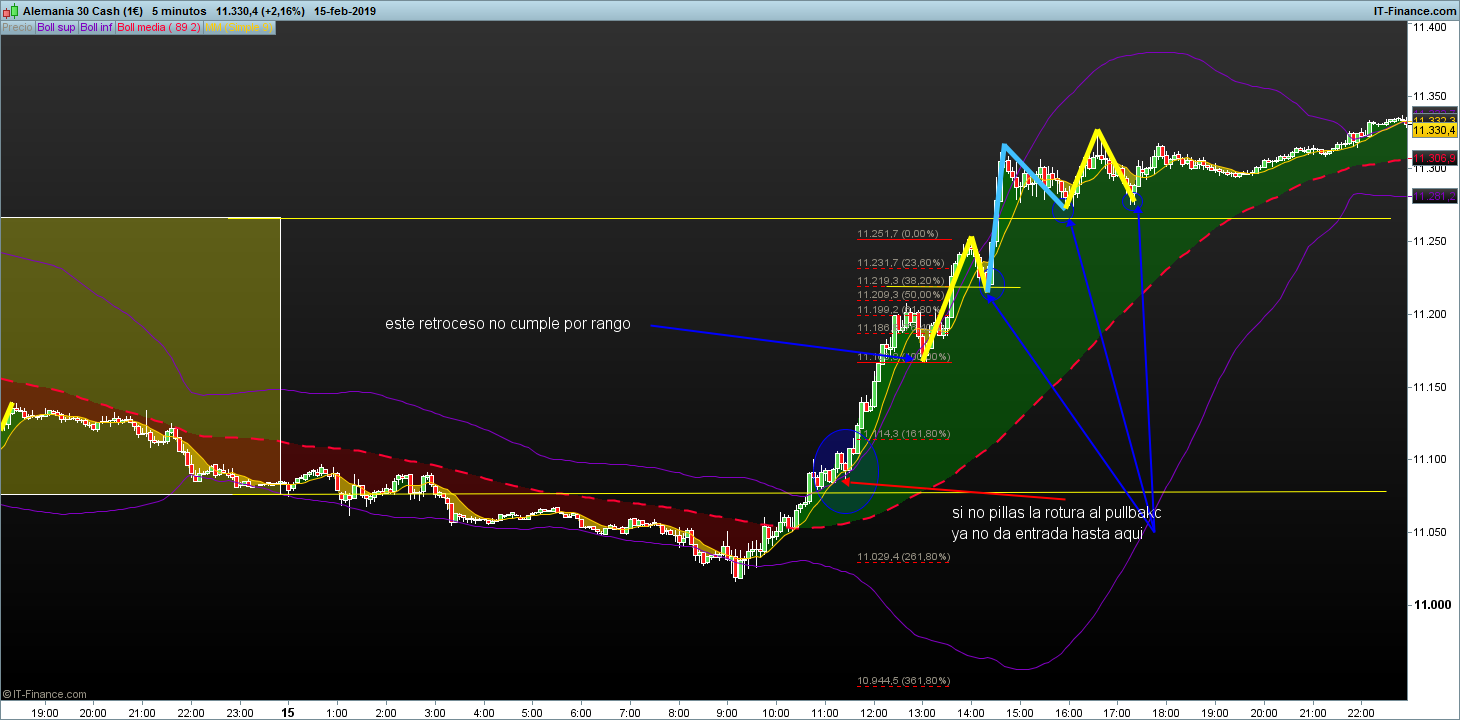Select the note 'este retroceso no cumple por rango'

click(508, 324)
